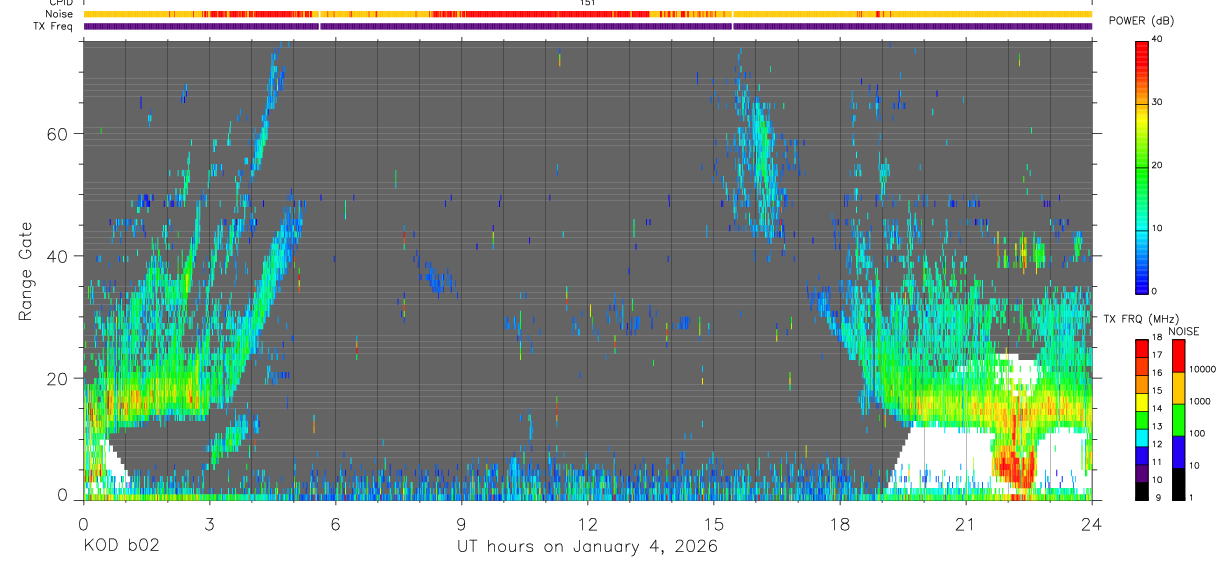Click the '6' UT hour axis label
The width and height of the screenshot is (1228, 567).
click(x=335, y=524)
